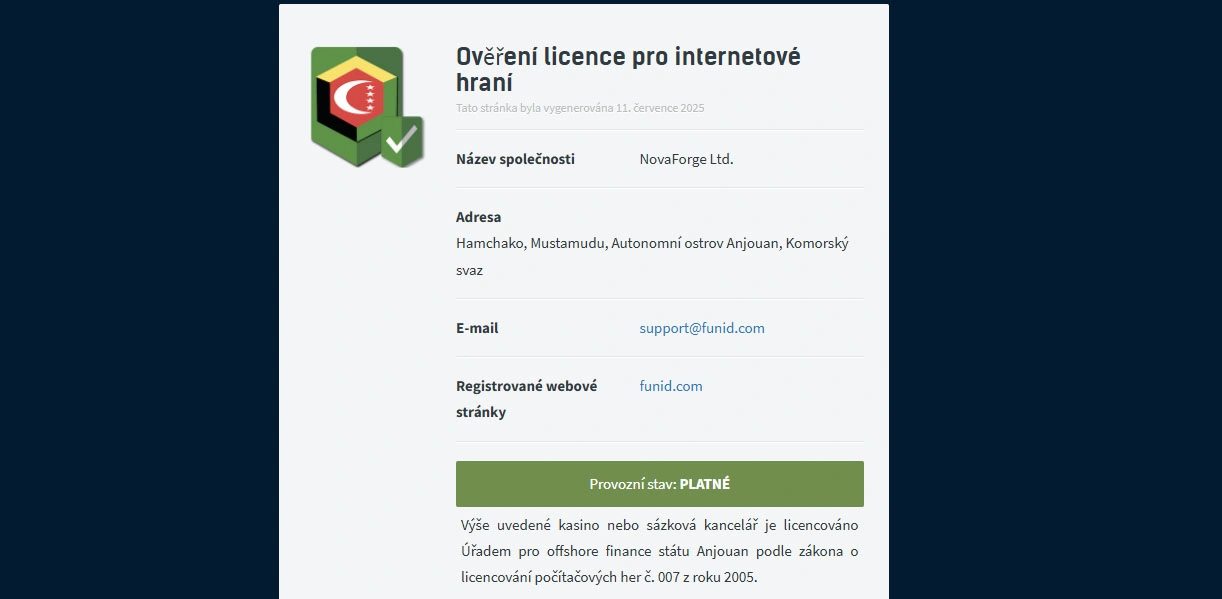
Task: Click the Anjouan license seal logo
Action: pos(367,107)
